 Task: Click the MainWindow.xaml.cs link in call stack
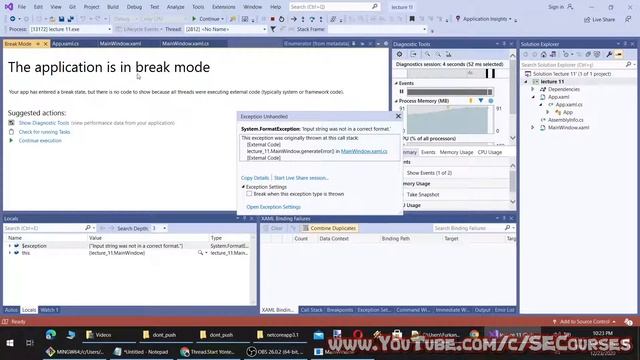(x=364, y=151)
